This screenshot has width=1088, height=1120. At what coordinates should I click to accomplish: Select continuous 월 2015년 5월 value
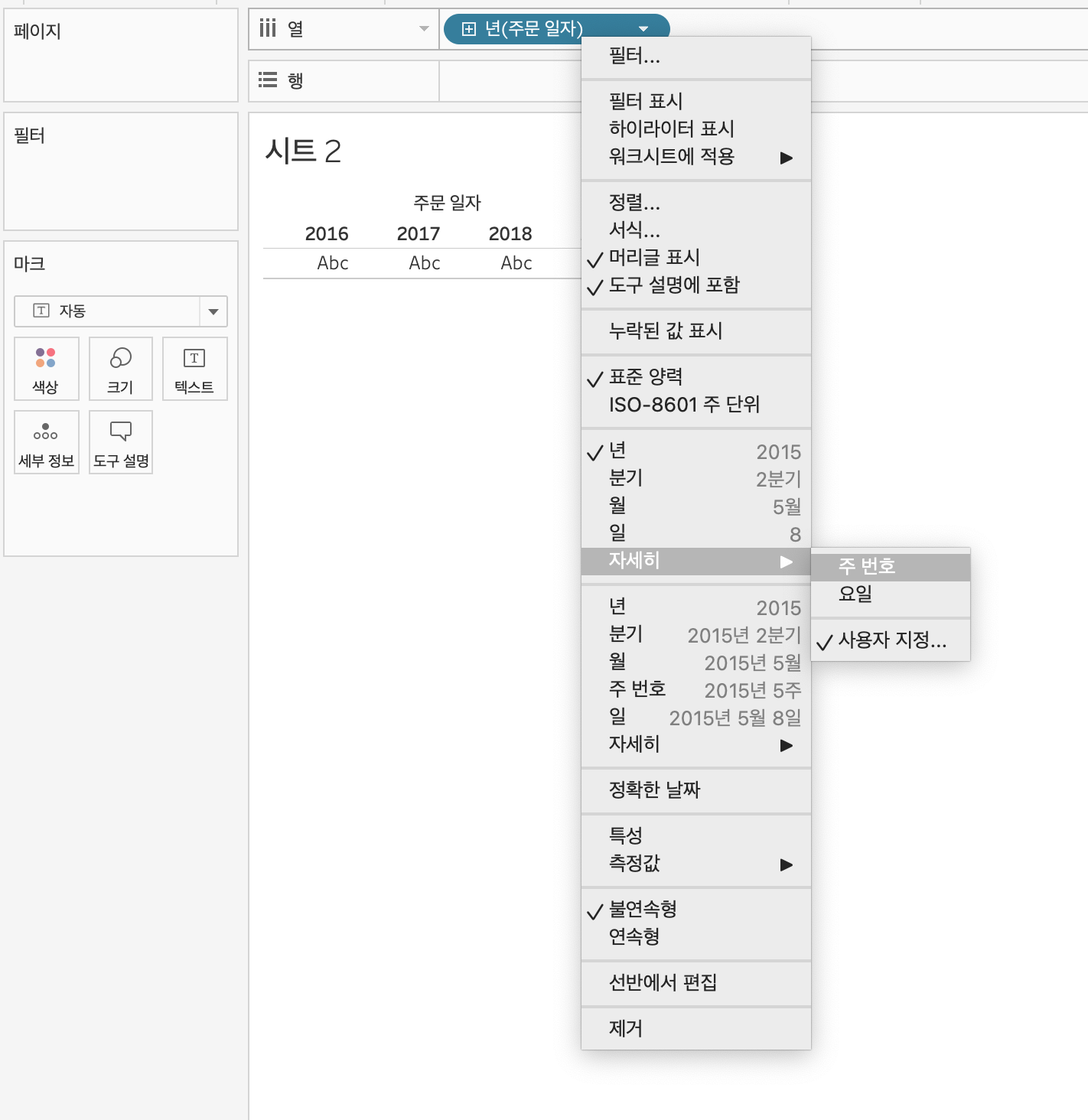coord(696,663)
